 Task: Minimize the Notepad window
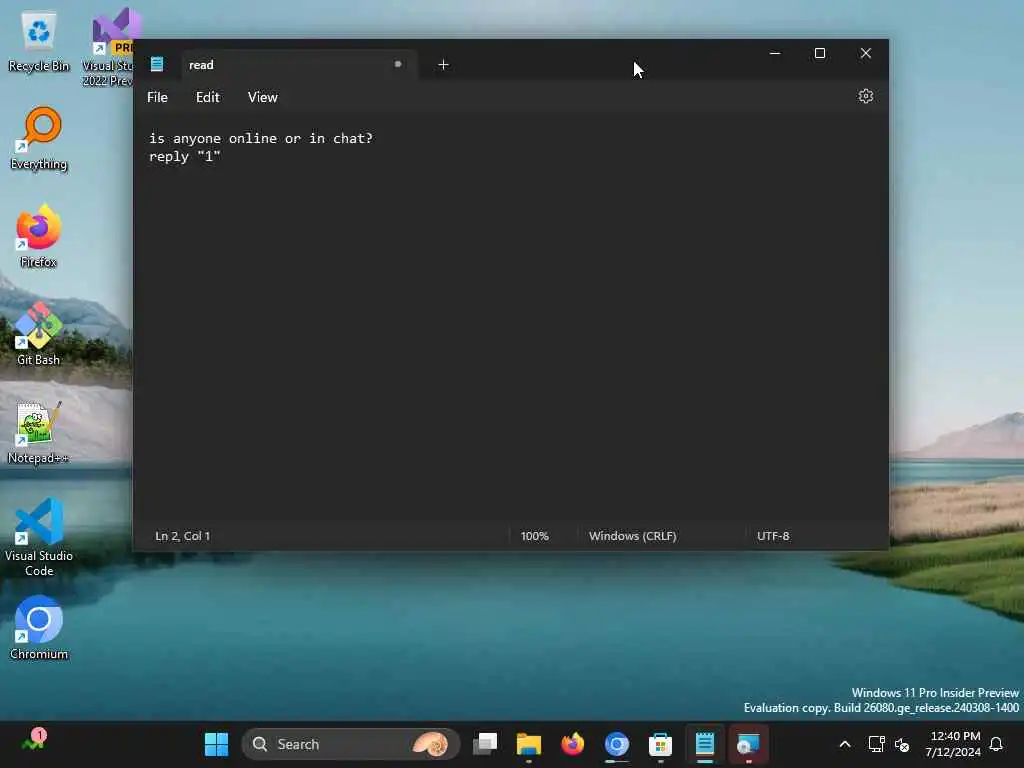(x=775, y=54)
